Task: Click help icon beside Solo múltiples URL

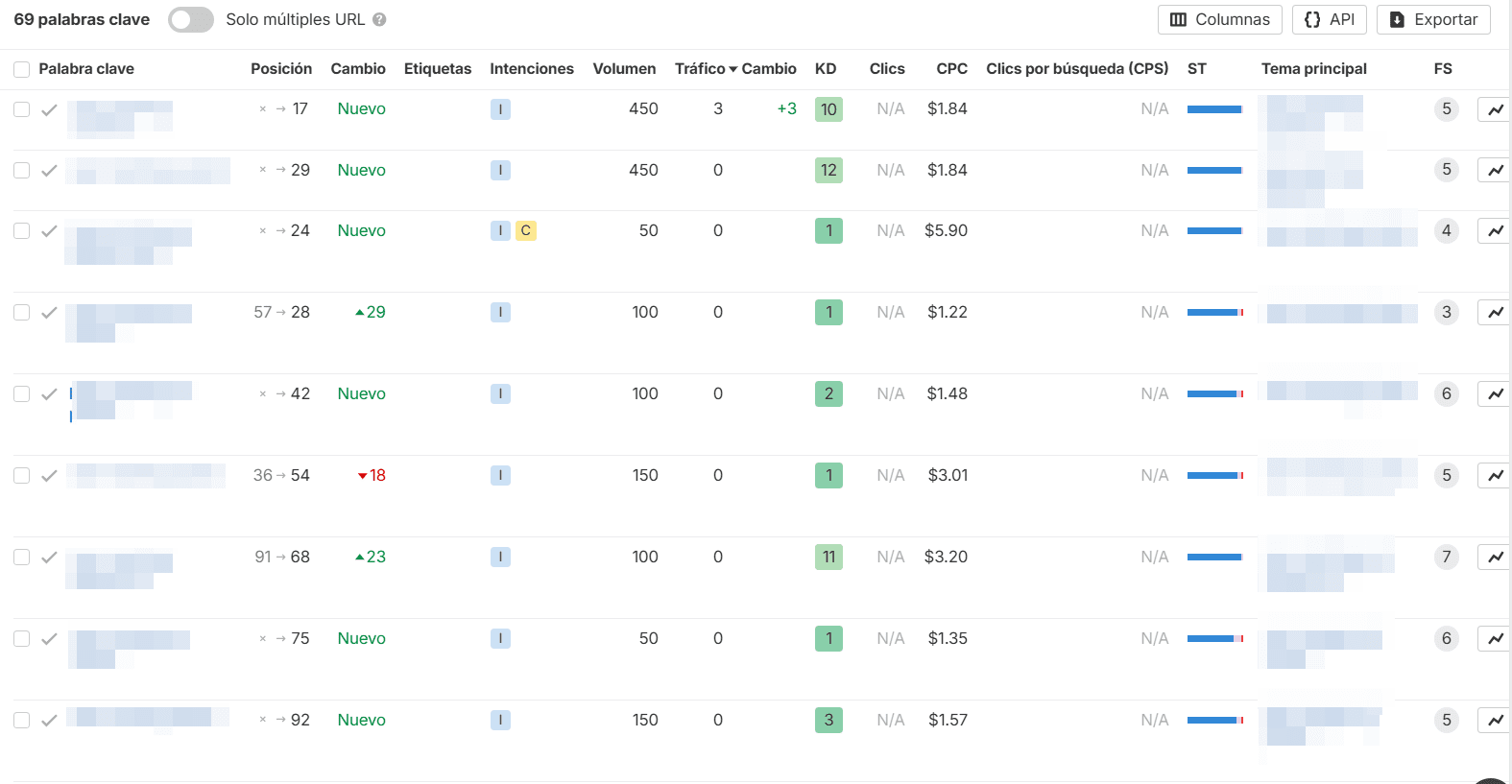Action: pyautogui.click(x=379, y=20)
